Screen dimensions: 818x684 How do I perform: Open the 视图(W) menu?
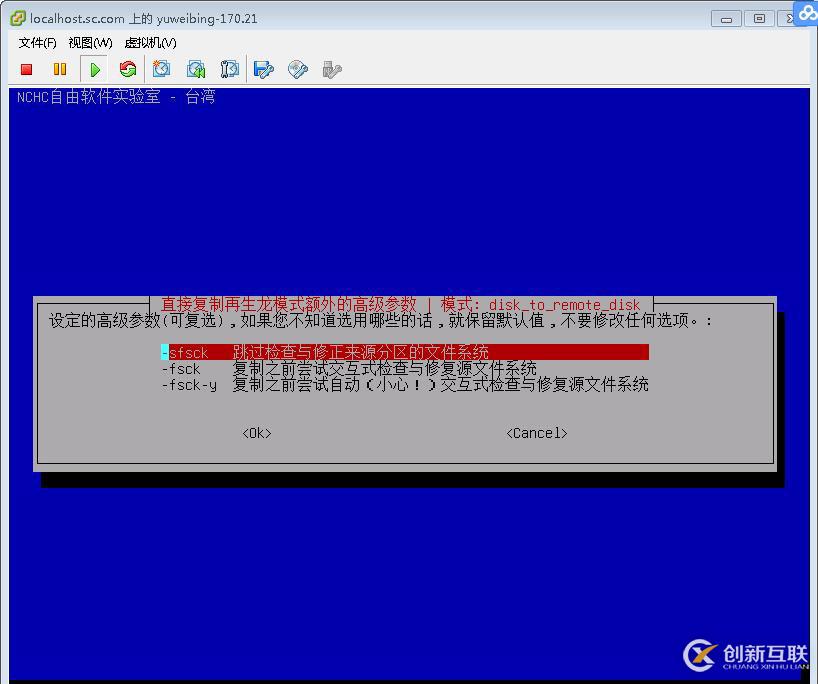pos(88,43)
